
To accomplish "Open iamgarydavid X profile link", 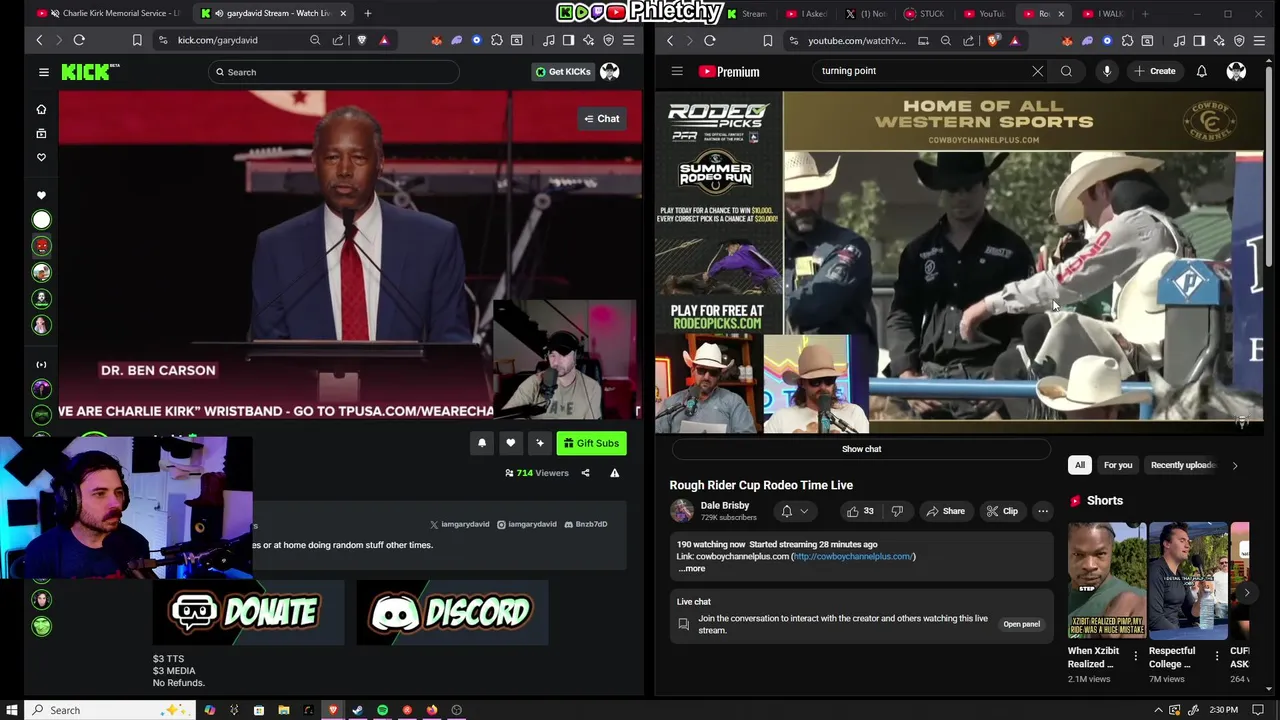I will [x=460, y=524].
